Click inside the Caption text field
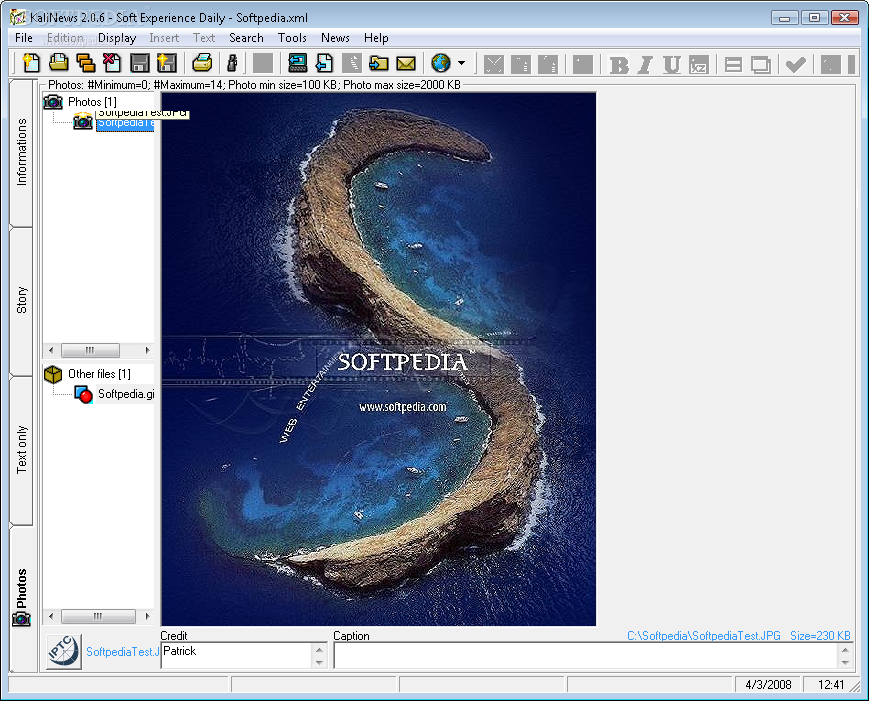 [x=584, y=655]
